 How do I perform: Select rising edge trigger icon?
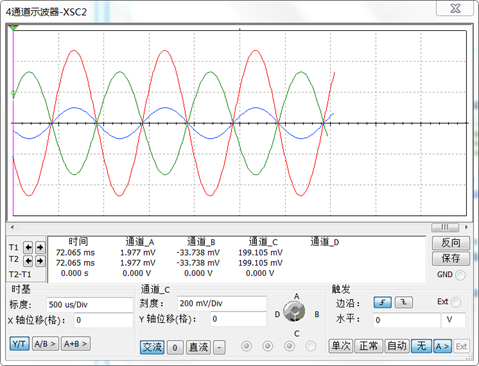pos(382,302)
